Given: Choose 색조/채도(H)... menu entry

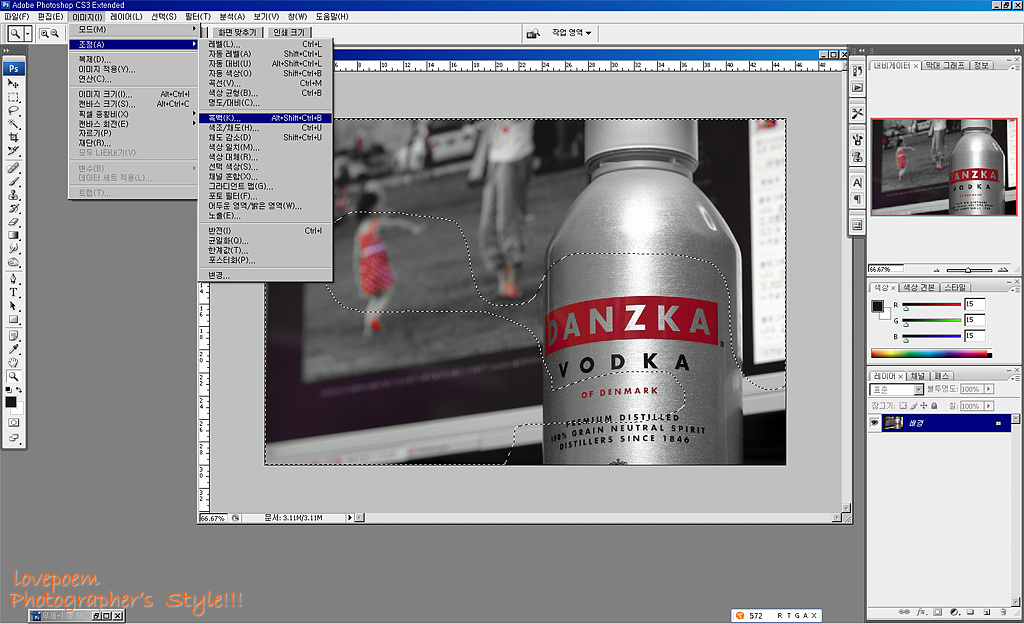Looking at the screenshot, I should pyautogui.click(x=266, y=128).
